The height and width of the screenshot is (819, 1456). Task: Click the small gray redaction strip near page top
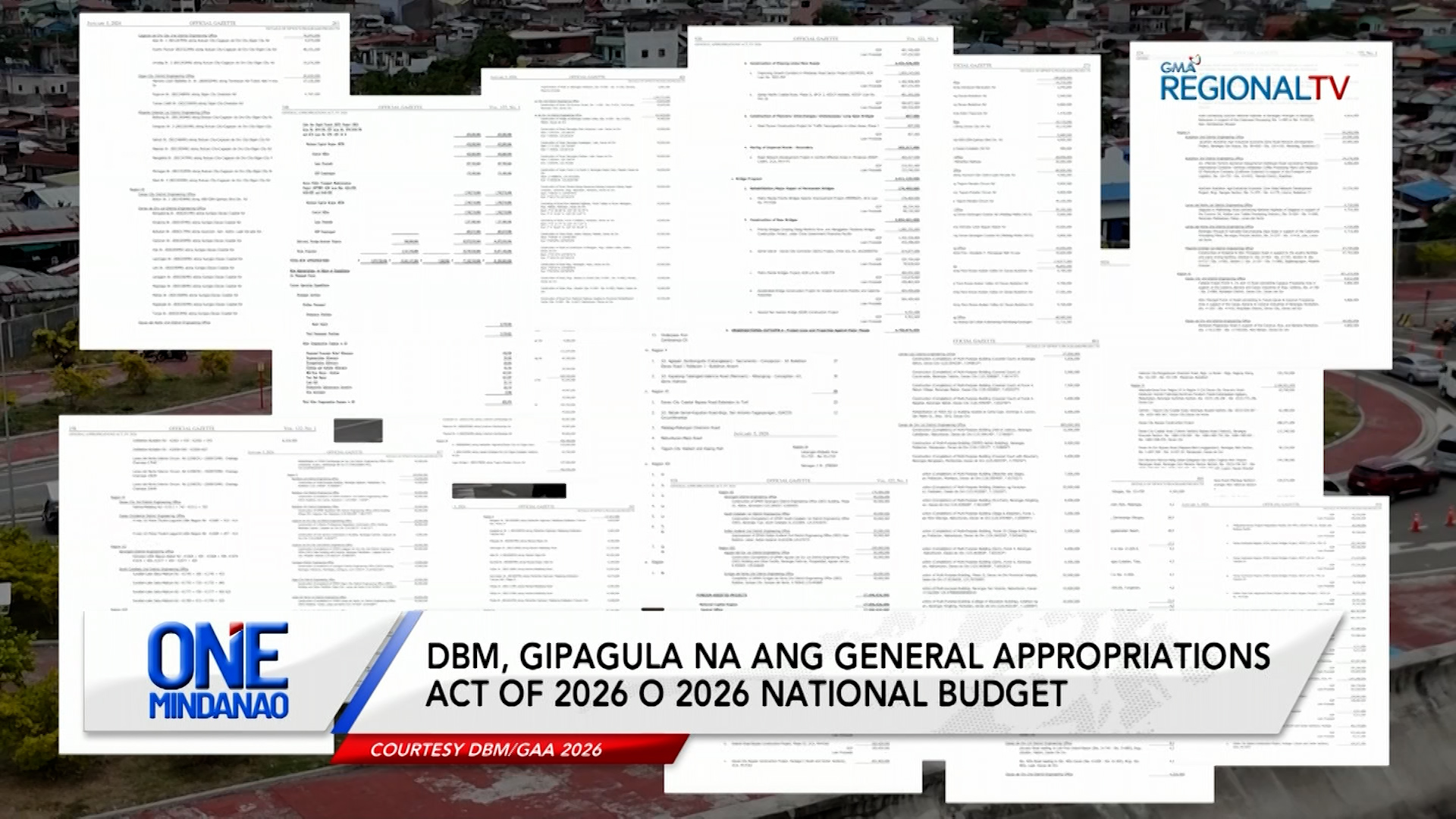(356, 430)
